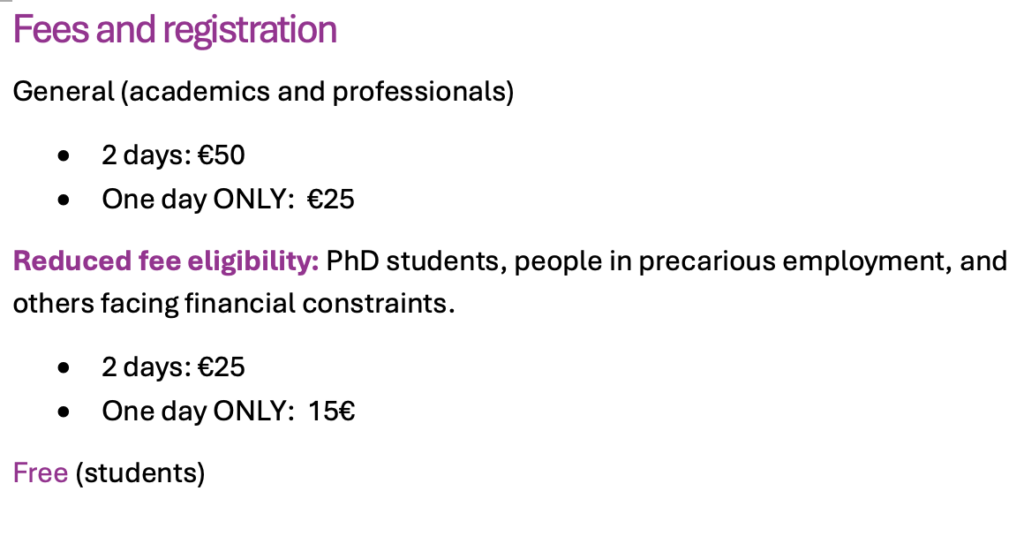Click the '€50' price text
1024x544 pixels.
(x=221, y=155)
